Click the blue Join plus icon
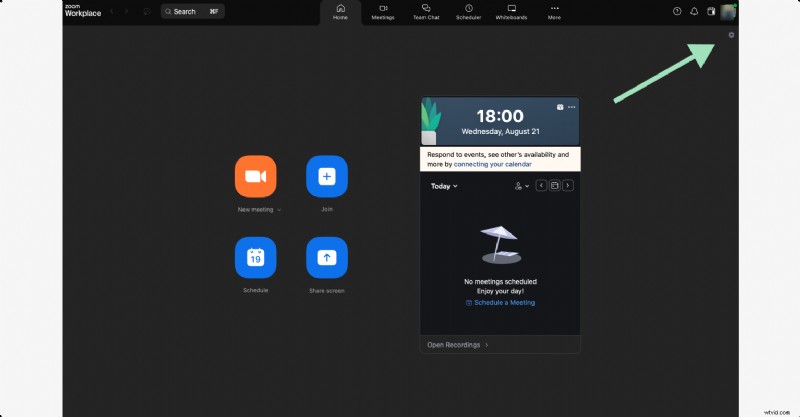Viewport: 800px width, 417px height. [327, 176]
